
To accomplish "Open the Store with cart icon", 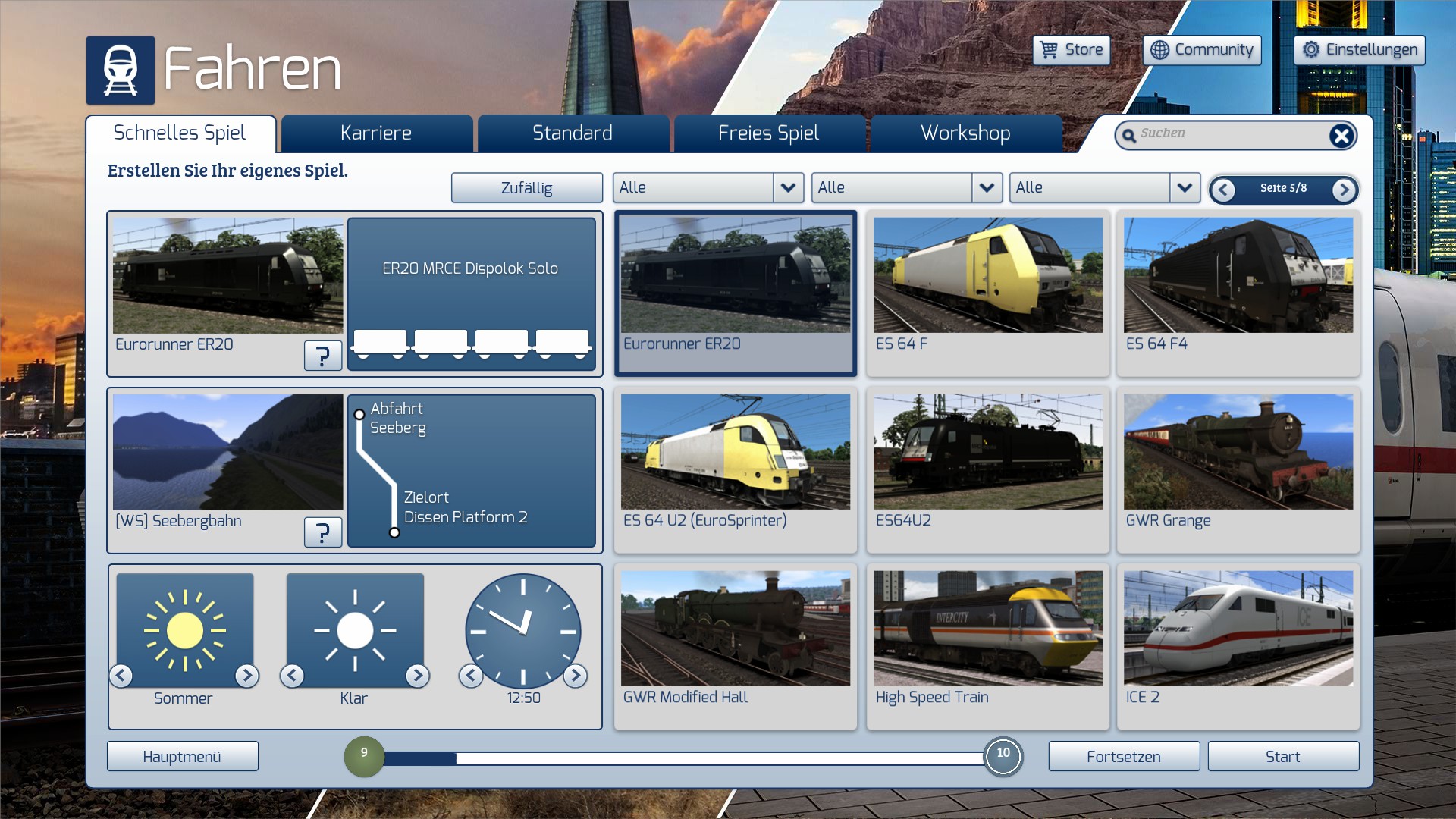I will tap(1071, 50).
